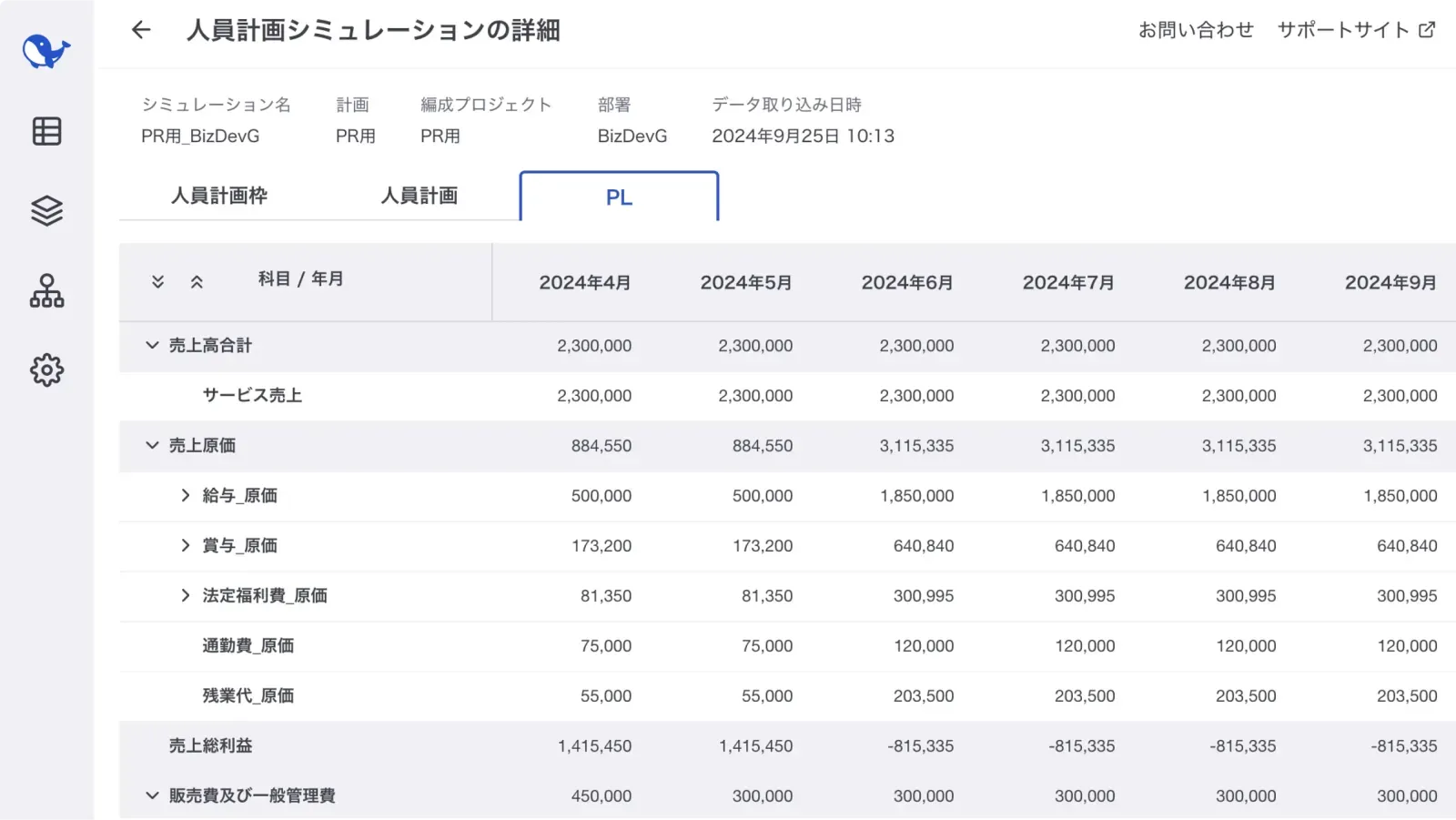
Task: Click the 450,000 cell in 販売費及び一般管理費
Action: coord(602,796)
